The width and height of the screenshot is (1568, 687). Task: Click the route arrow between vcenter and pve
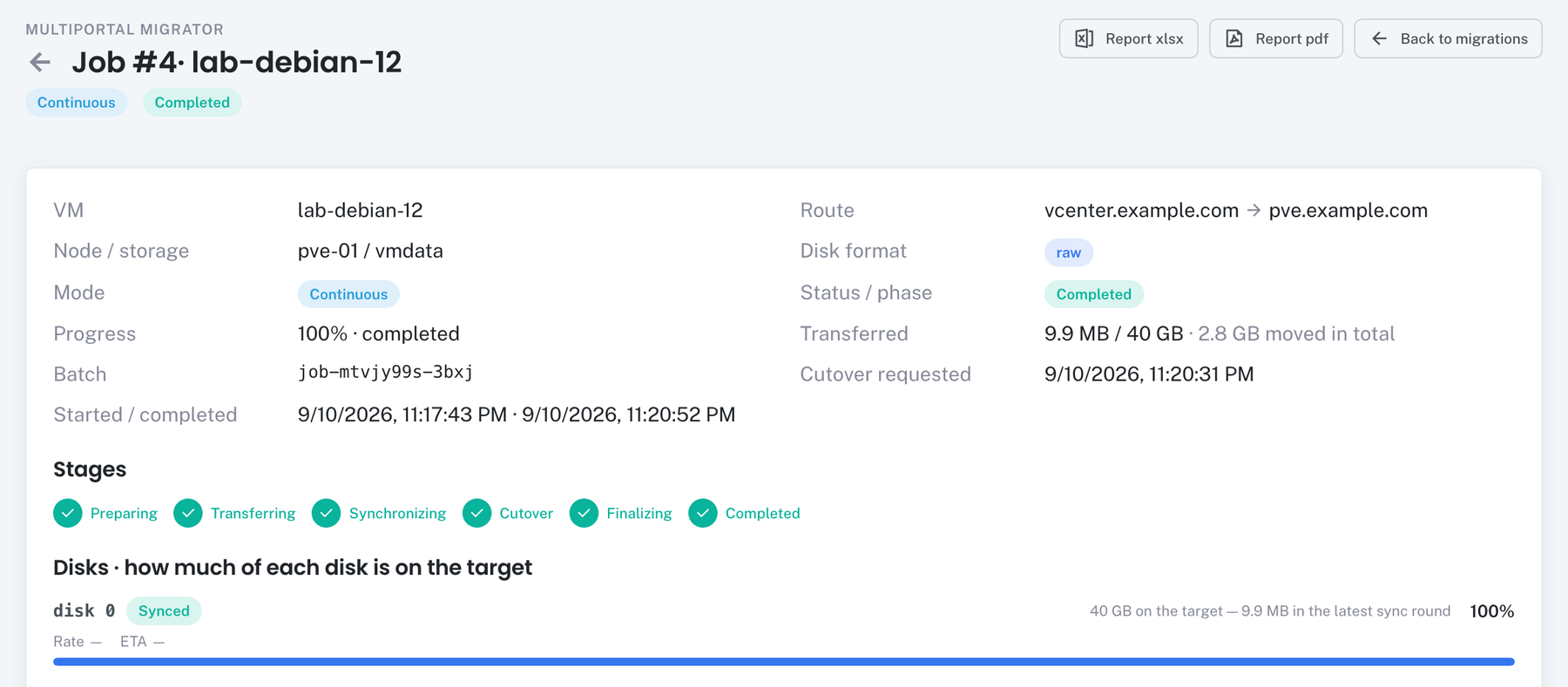(x=1254, y=211)
